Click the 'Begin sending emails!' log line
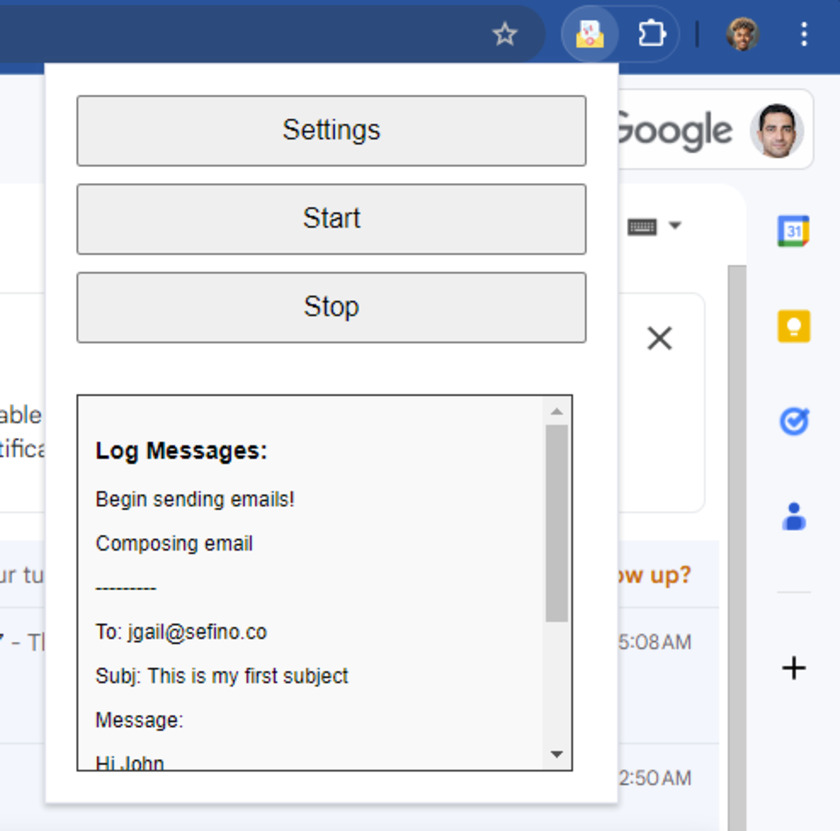The image size is (840, 831). coord(195,499)
